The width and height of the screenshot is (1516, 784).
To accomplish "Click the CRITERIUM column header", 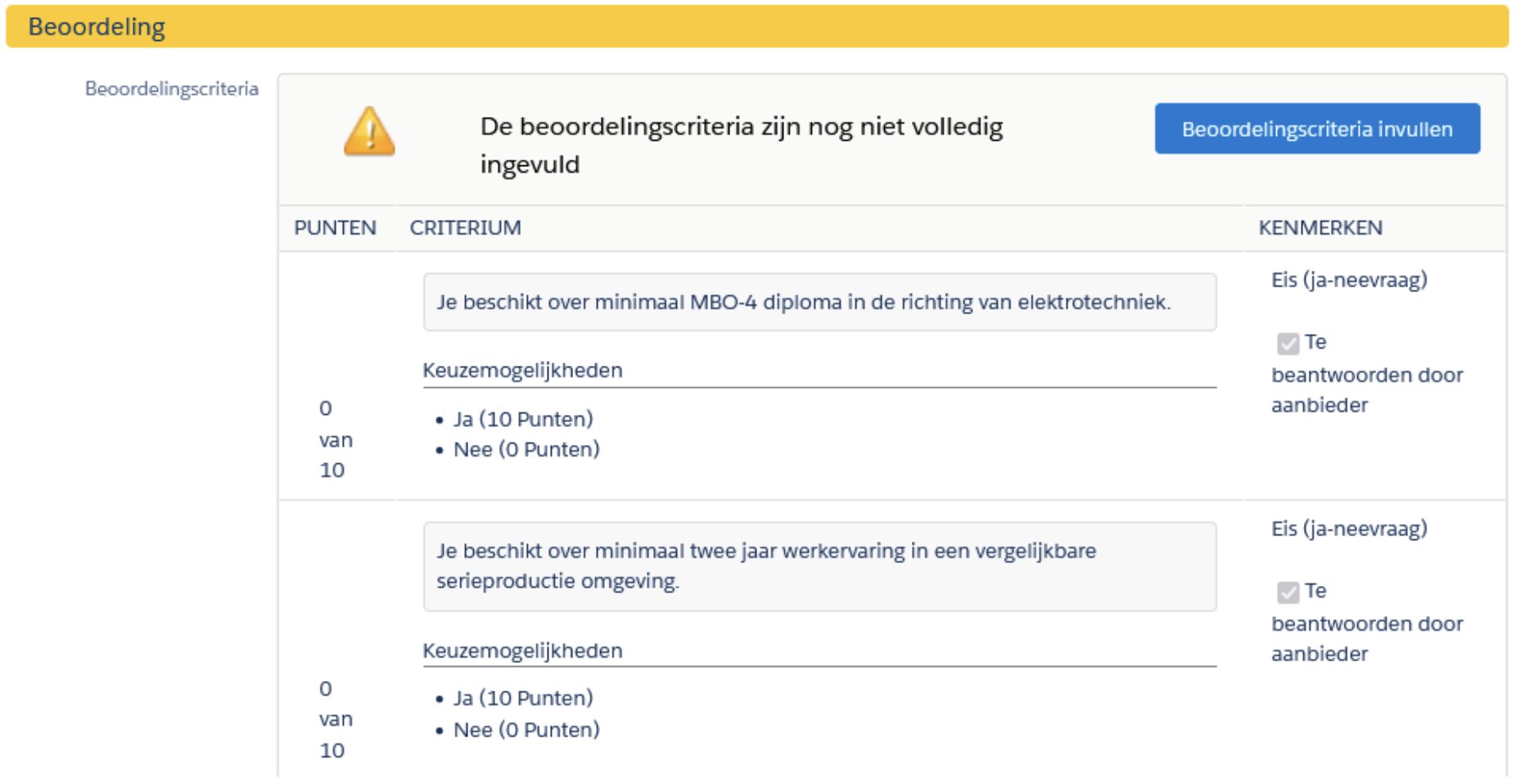I will click(465, 228).
